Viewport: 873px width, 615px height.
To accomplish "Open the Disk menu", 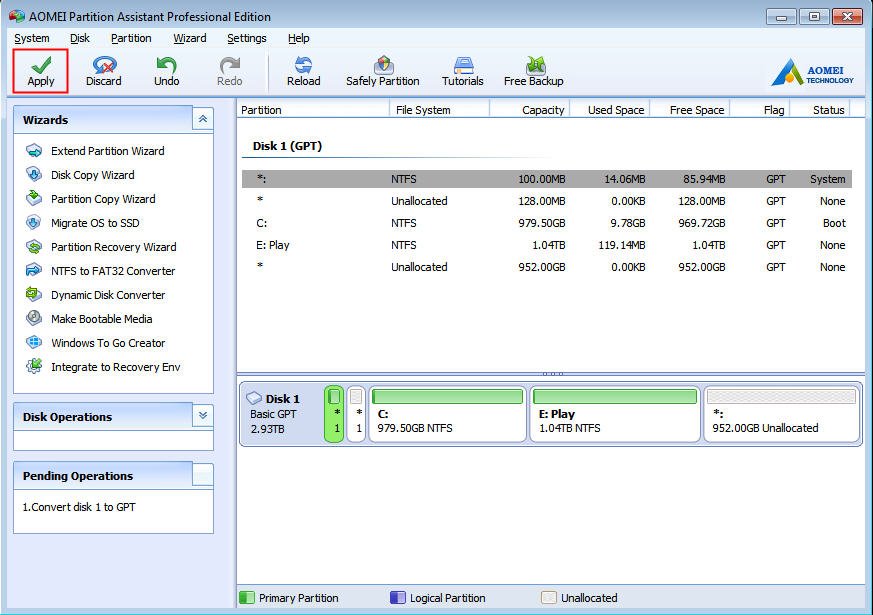I will pos(80,38).
